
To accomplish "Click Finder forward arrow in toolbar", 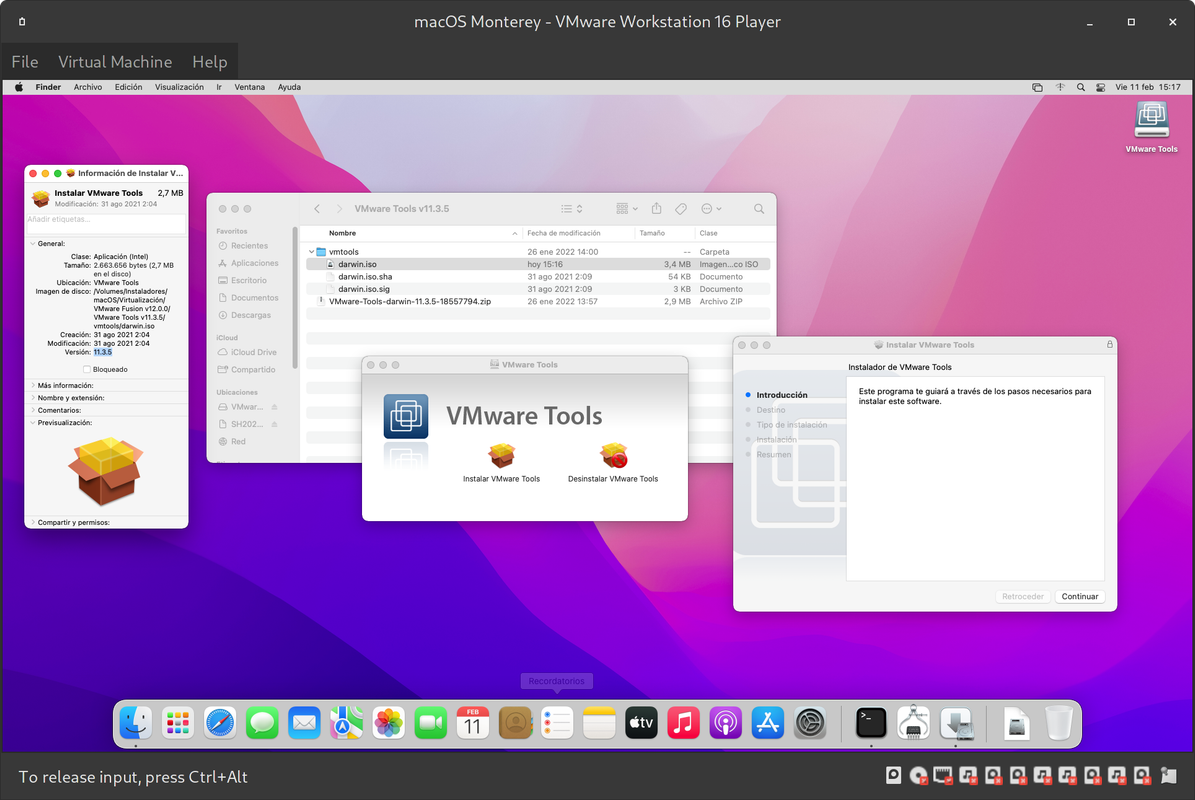I will (x=339, y=209).
